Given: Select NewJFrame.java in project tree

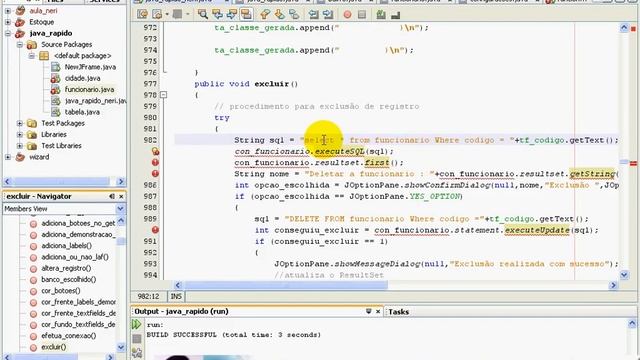Looking at the screenshot, I should coord(90,67).
